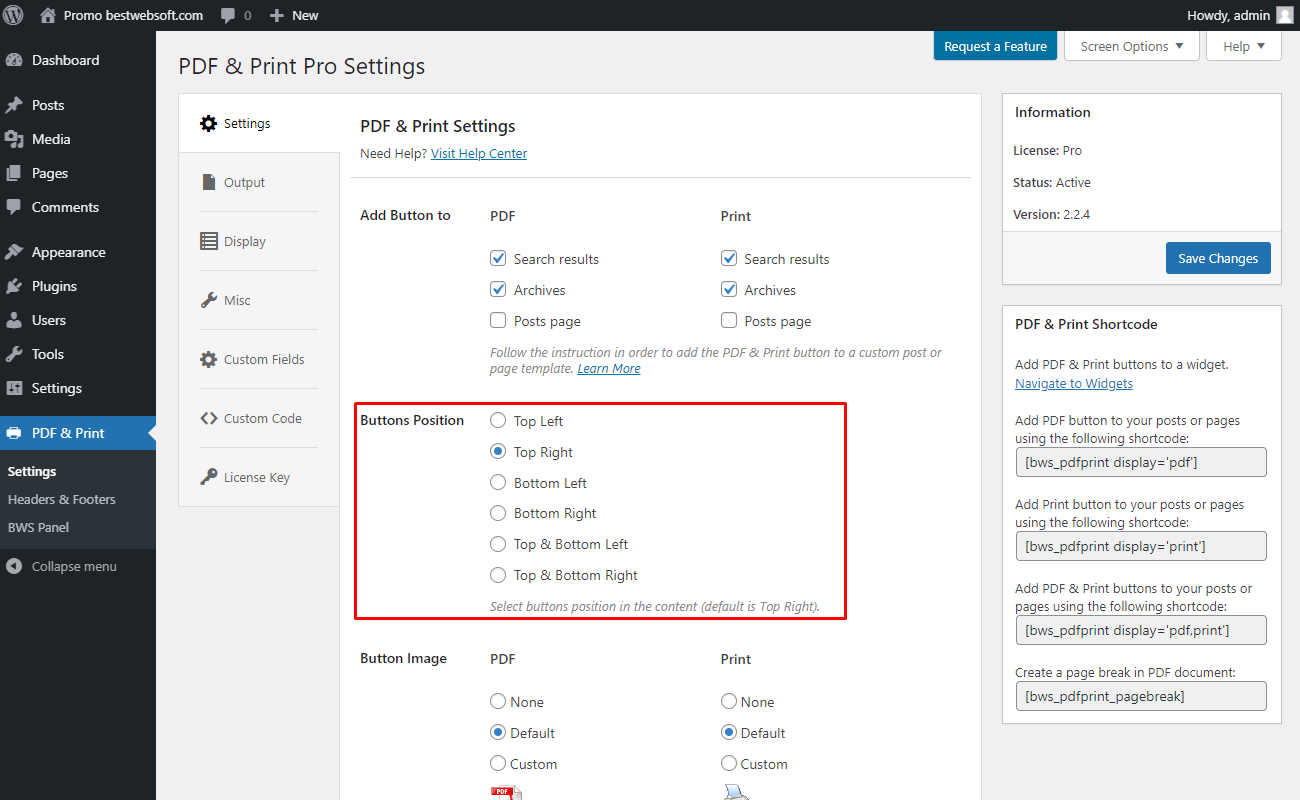Click the document icon on Output tab
1300x800 pixels.
[x=208, y=182]
